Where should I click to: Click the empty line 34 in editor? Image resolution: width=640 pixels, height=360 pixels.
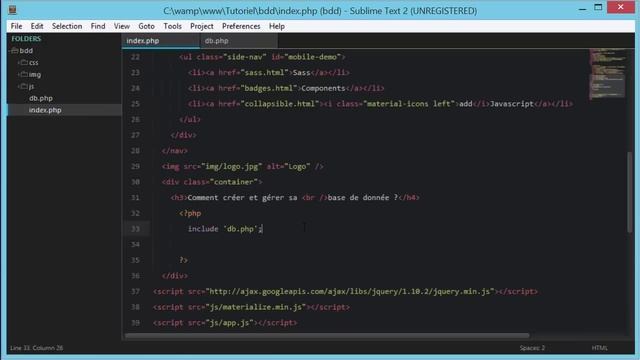tap(367, 244)
